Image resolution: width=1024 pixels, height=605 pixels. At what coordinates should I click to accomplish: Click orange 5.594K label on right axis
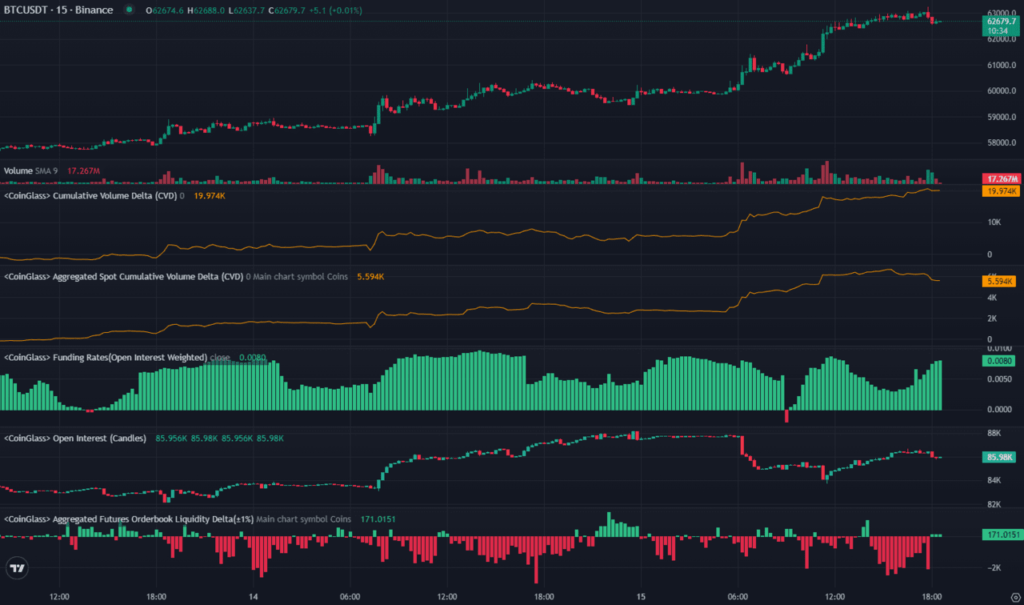coord(999,281)
